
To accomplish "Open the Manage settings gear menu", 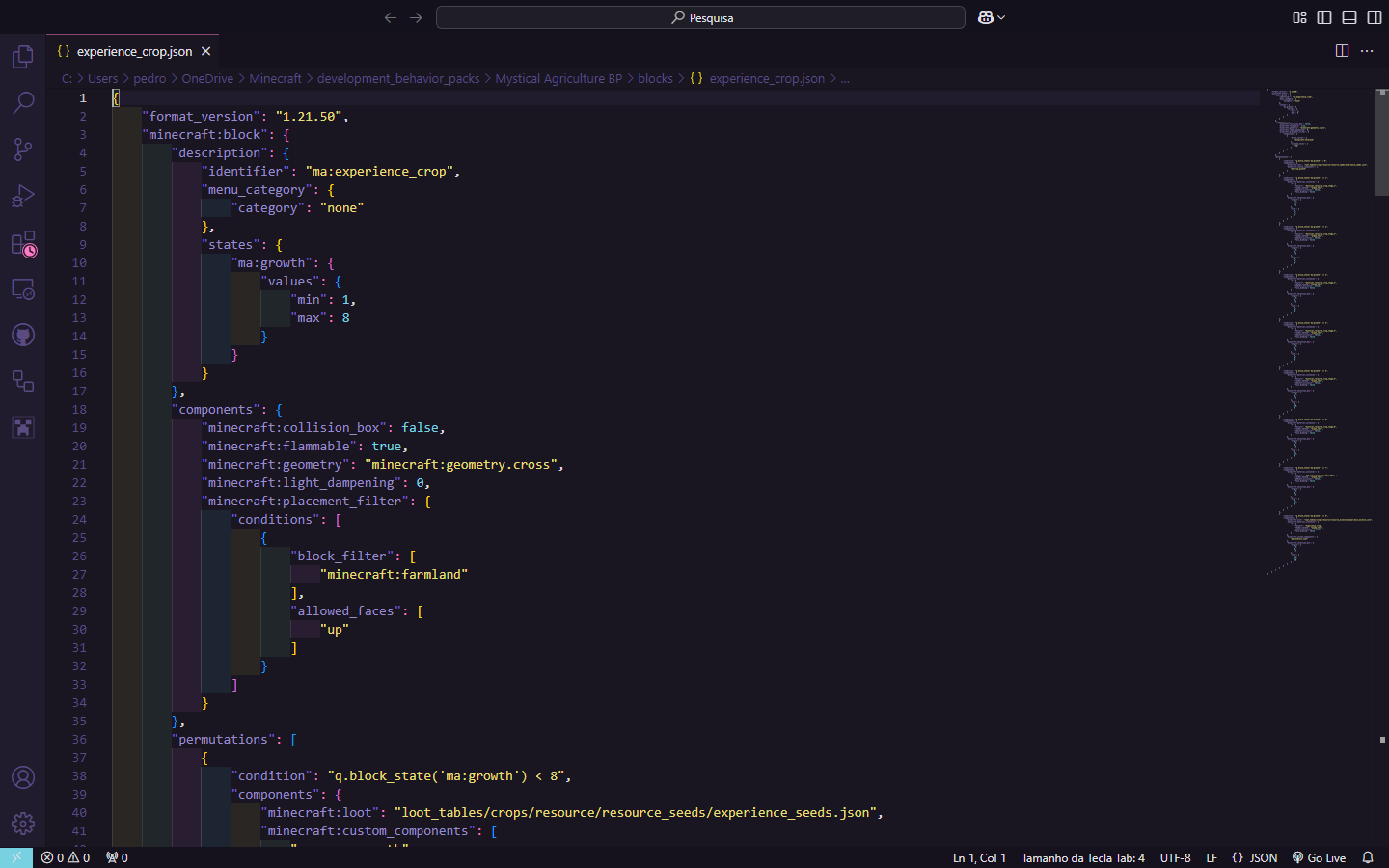I will [23, 823].
